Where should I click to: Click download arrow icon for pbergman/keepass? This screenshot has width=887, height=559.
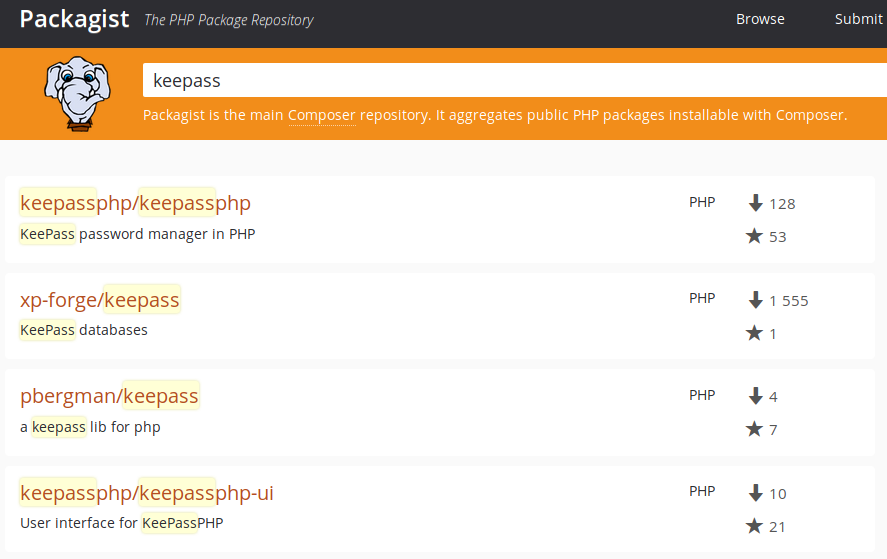click(x=755, y=395)
